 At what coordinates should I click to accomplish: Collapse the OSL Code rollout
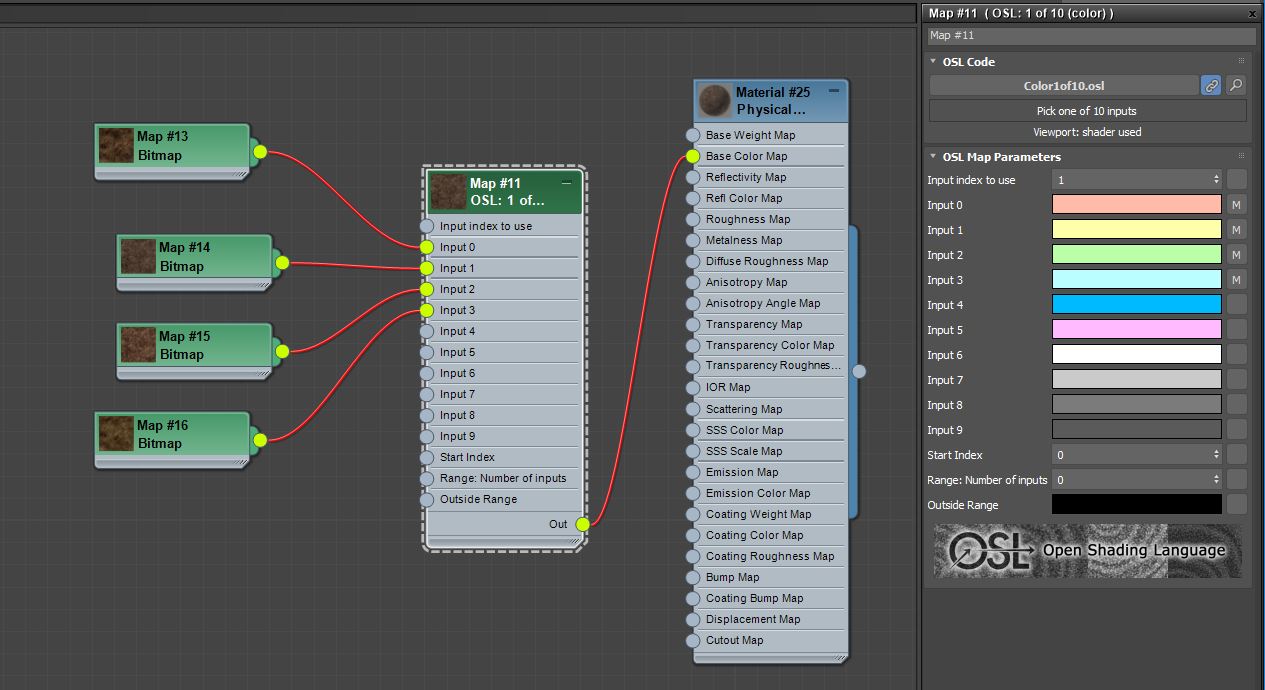point(933,62)
